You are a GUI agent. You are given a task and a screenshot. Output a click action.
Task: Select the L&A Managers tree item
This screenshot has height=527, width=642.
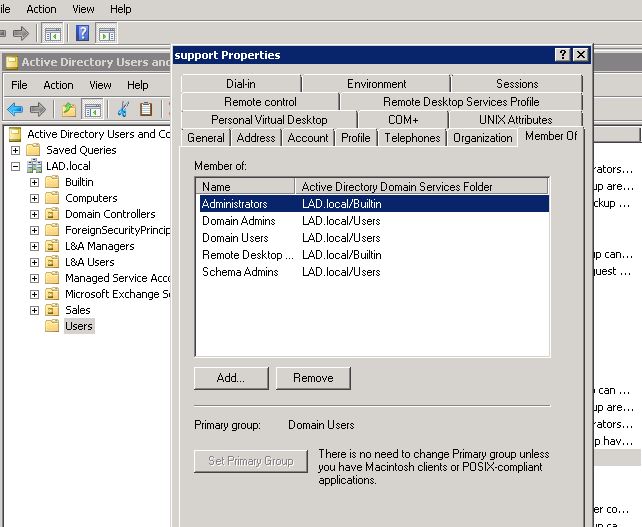[x=99, y=246]
